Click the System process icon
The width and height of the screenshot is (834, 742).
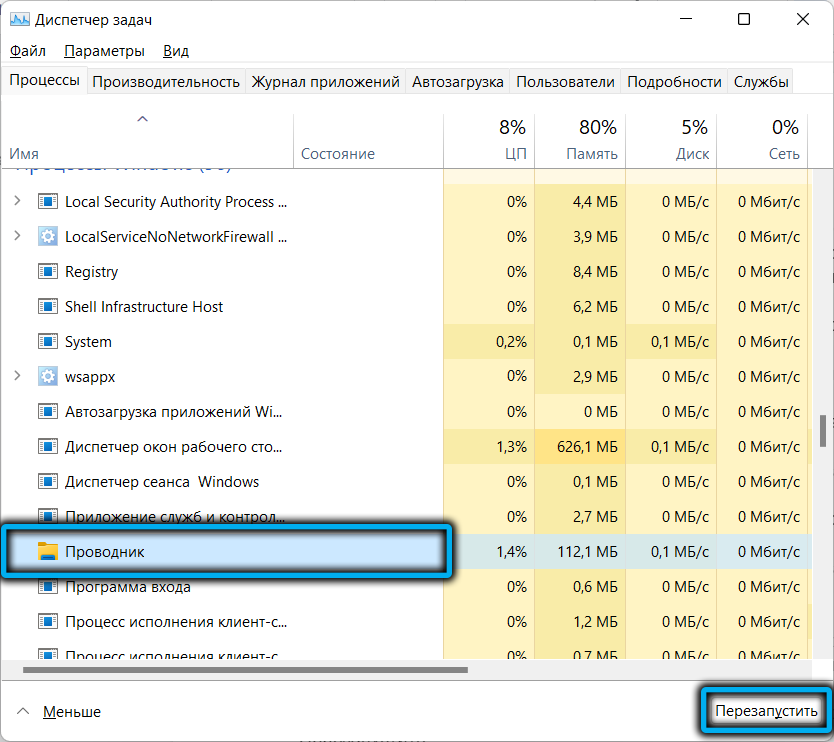click(x=48, y=341)
